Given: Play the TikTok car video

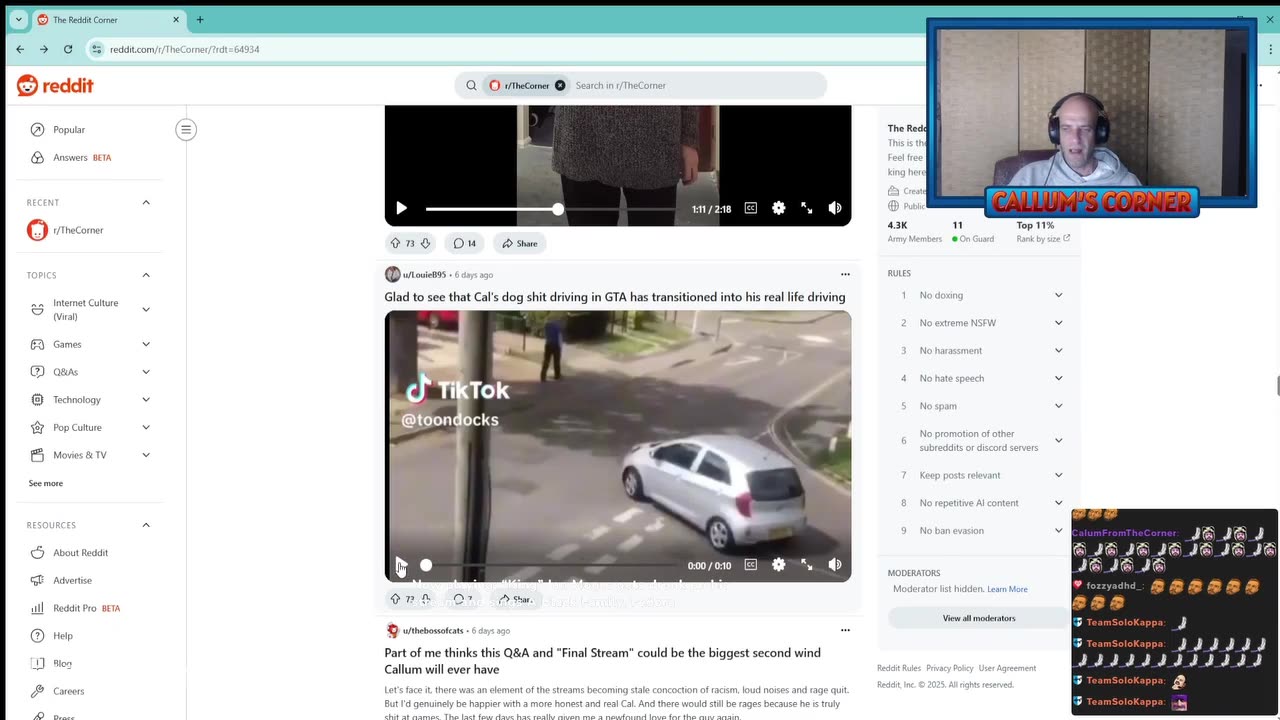Looking at the screenshot, I should pos(401,565).
